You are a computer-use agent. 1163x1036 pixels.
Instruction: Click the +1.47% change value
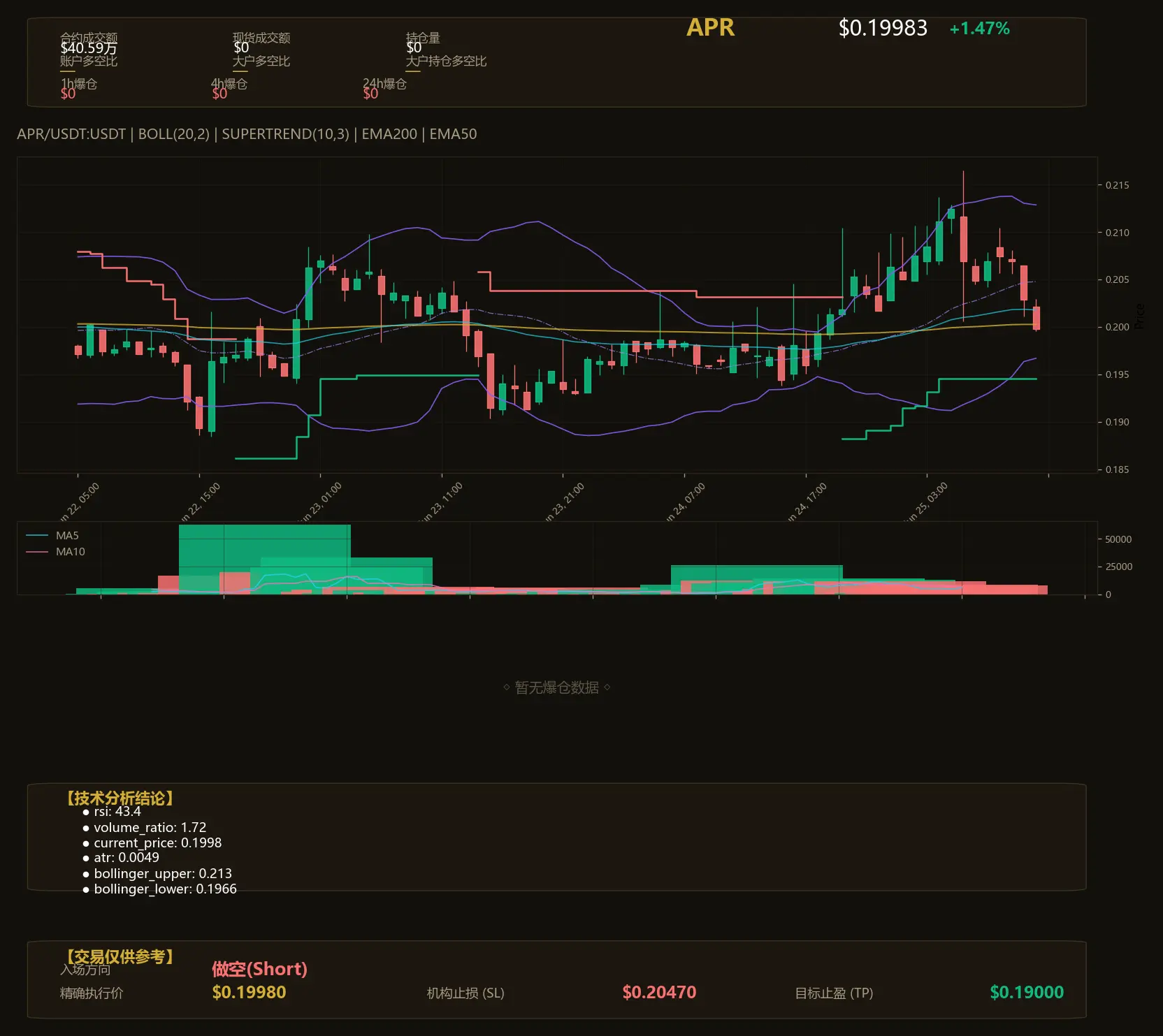point(979,29)
